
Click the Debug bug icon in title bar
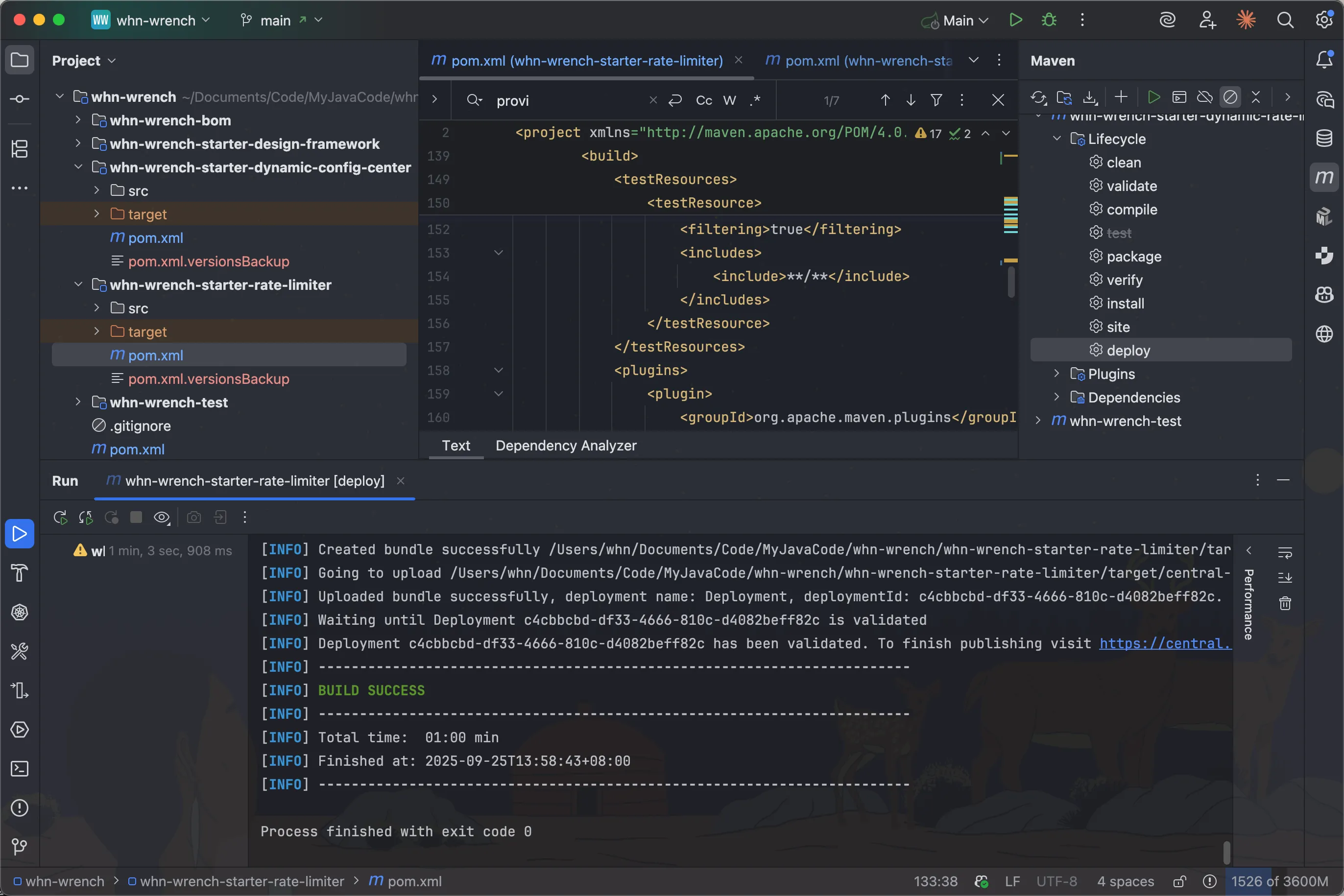(x=1049, y=20)
